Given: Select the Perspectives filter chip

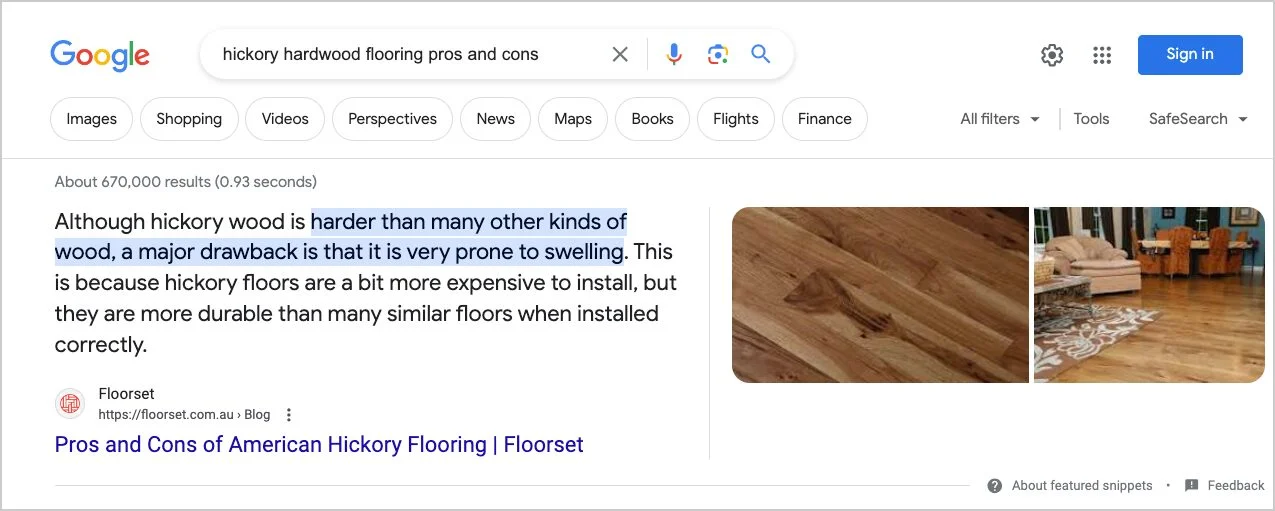Looking at the screenshot, I should [x=392, y=119].
